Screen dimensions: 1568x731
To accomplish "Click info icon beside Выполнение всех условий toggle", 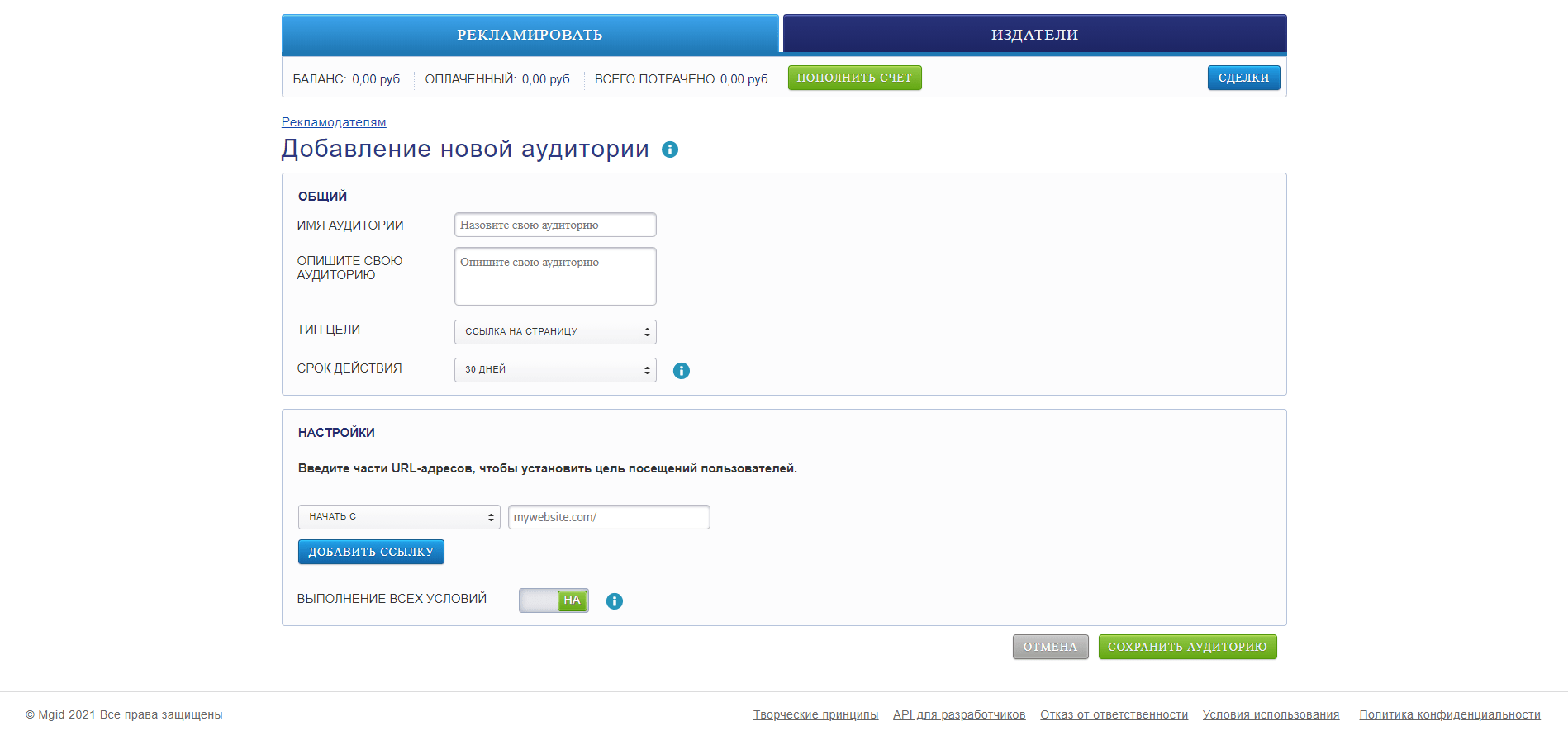I will [x=614, y=601].
